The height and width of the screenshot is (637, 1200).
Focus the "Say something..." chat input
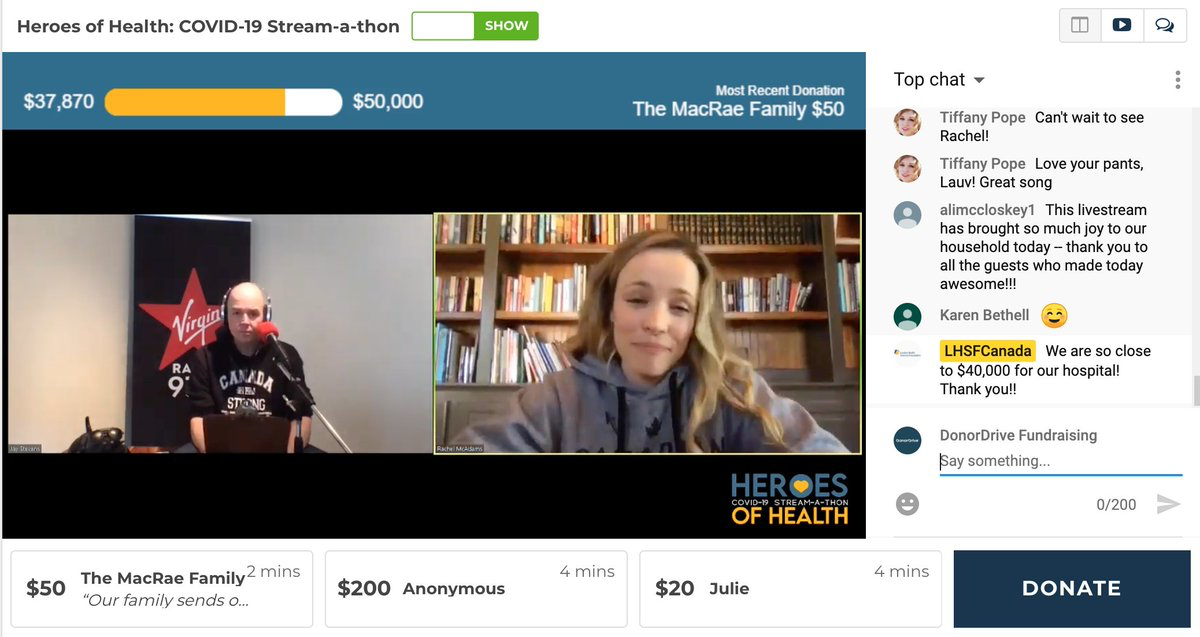pos(1060,461)
